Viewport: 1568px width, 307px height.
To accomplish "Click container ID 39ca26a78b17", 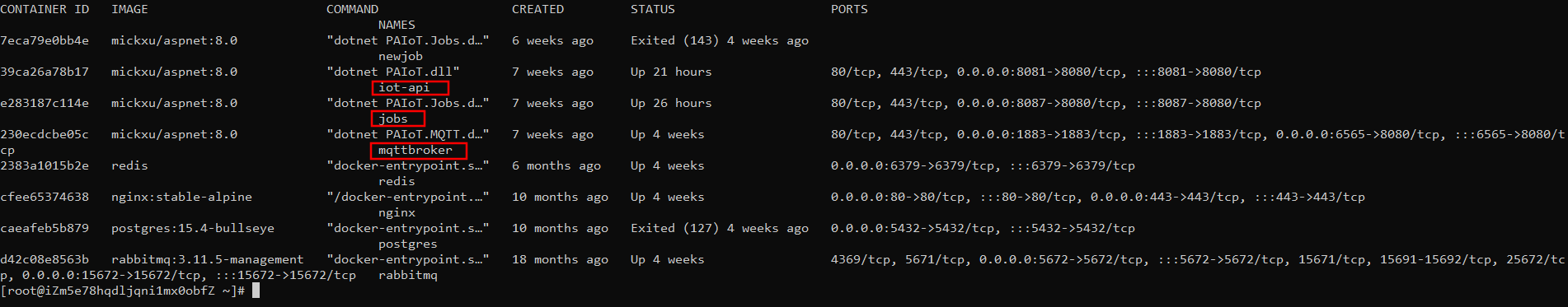I will (45, 72).
